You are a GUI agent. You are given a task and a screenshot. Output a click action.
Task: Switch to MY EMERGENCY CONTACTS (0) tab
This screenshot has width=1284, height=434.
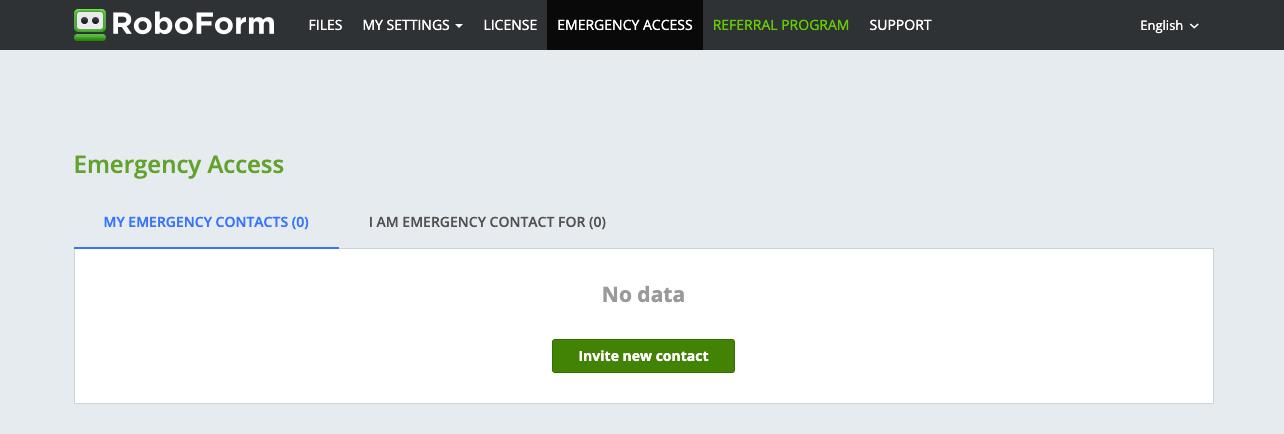206,222
